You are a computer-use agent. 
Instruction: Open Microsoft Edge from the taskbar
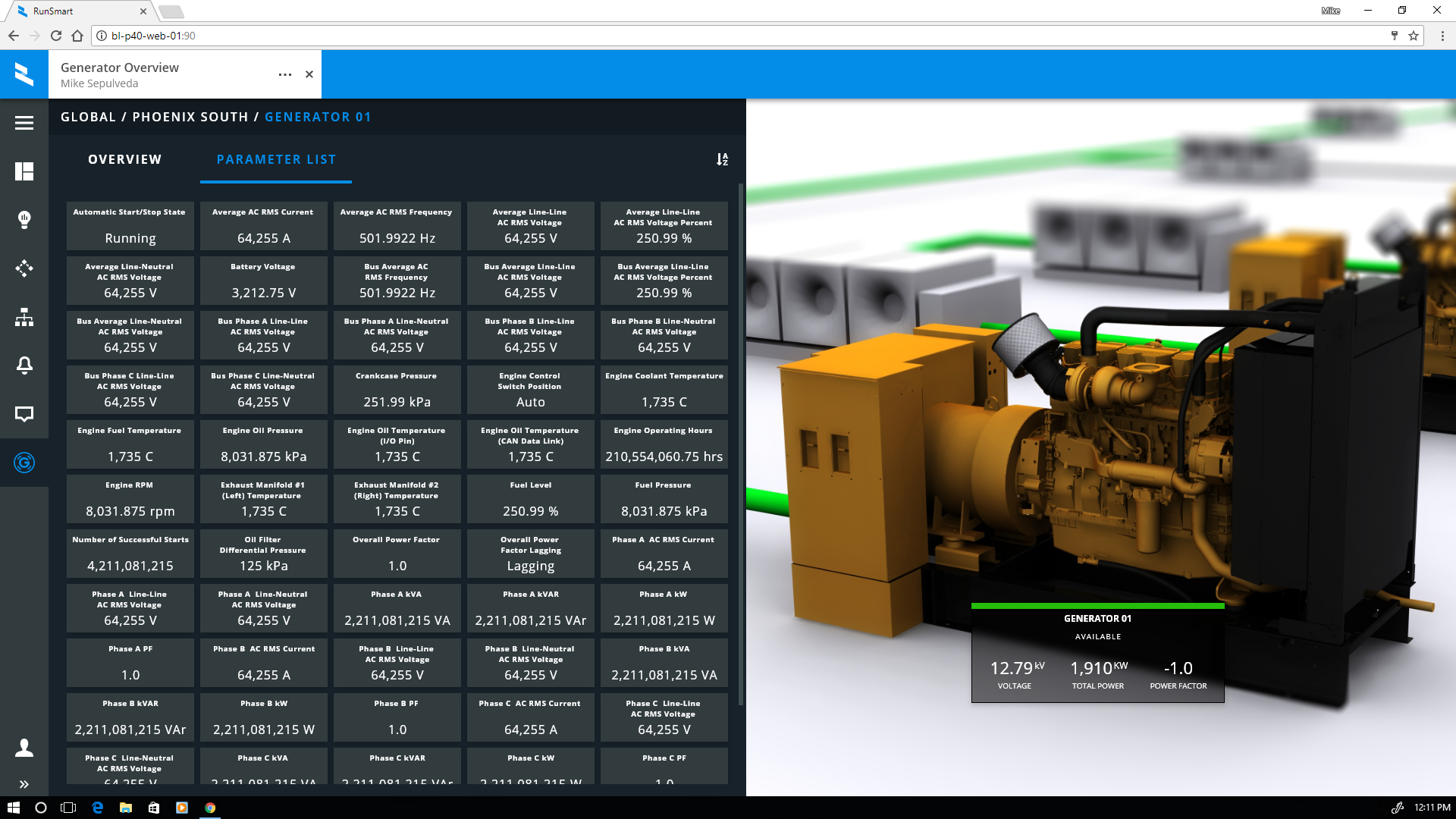[x=98, y=808]
